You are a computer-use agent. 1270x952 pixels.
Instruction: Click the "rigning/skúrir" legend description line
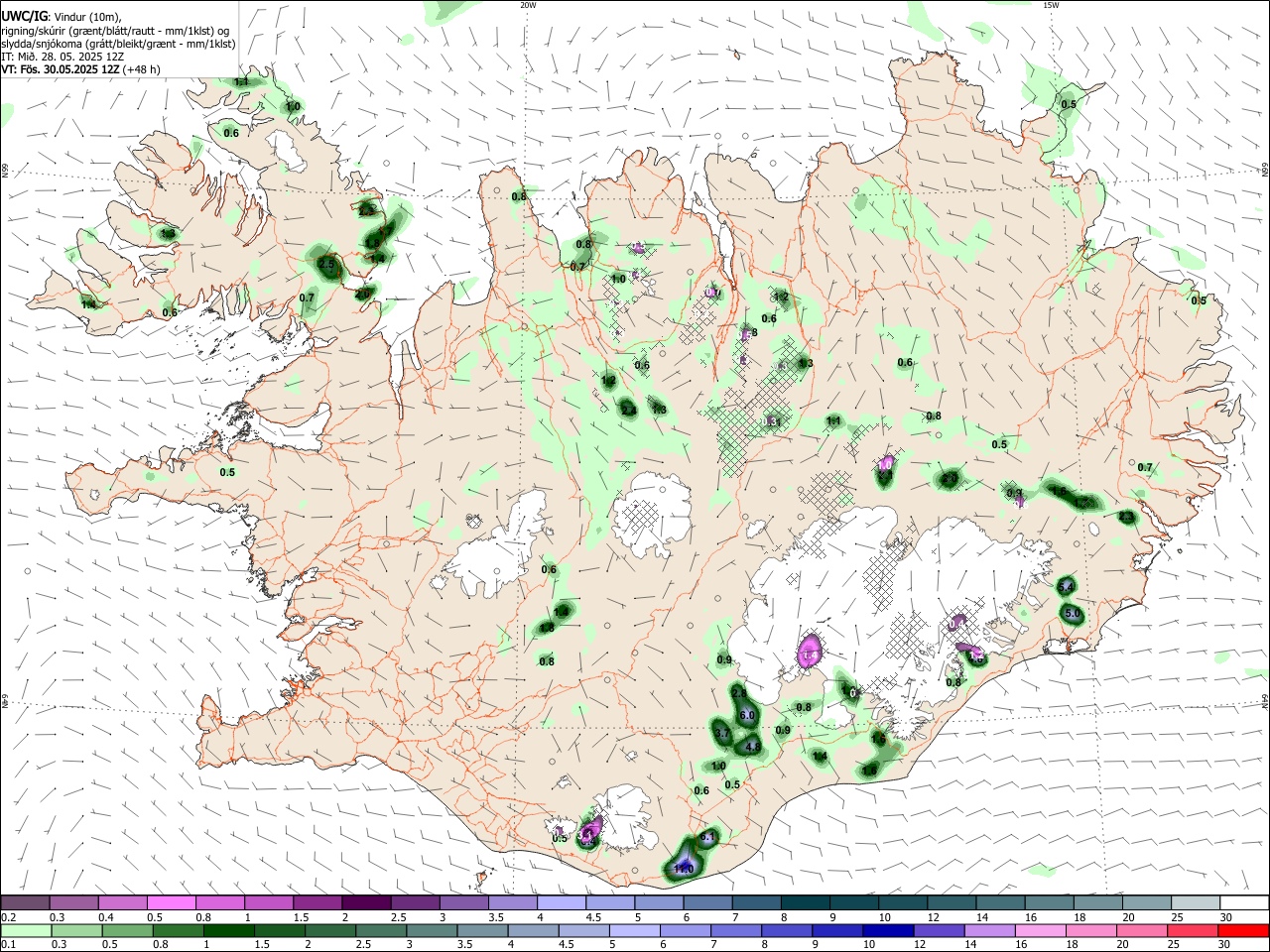tap(115, 30)
